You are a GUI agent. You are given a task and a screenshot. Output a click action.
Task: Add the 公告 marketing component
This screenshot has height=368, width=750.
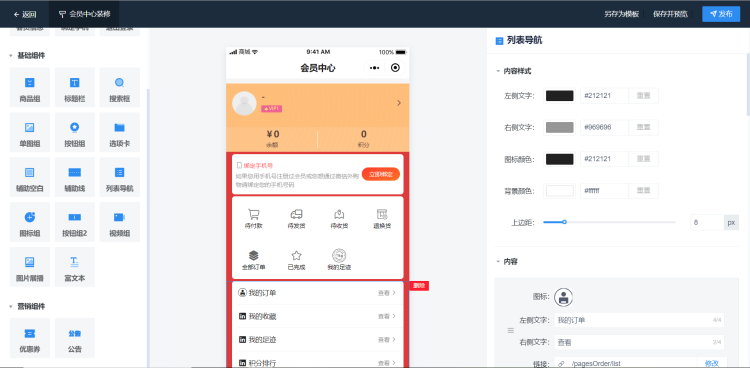pyautogui.click(x=75, y=338)
